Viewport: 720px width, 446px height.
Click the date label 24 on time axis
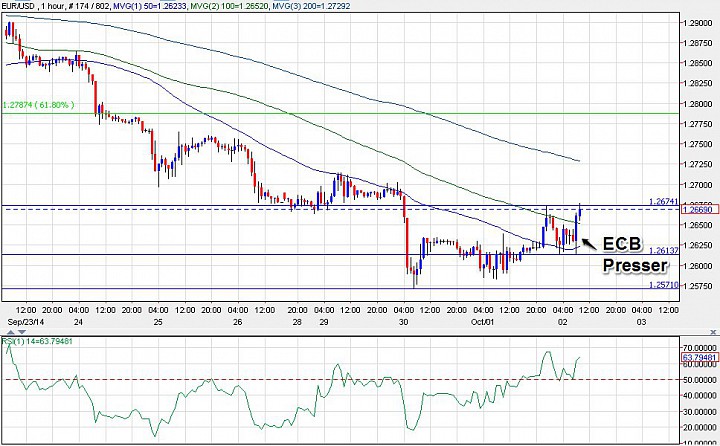(x=78, y=322)
